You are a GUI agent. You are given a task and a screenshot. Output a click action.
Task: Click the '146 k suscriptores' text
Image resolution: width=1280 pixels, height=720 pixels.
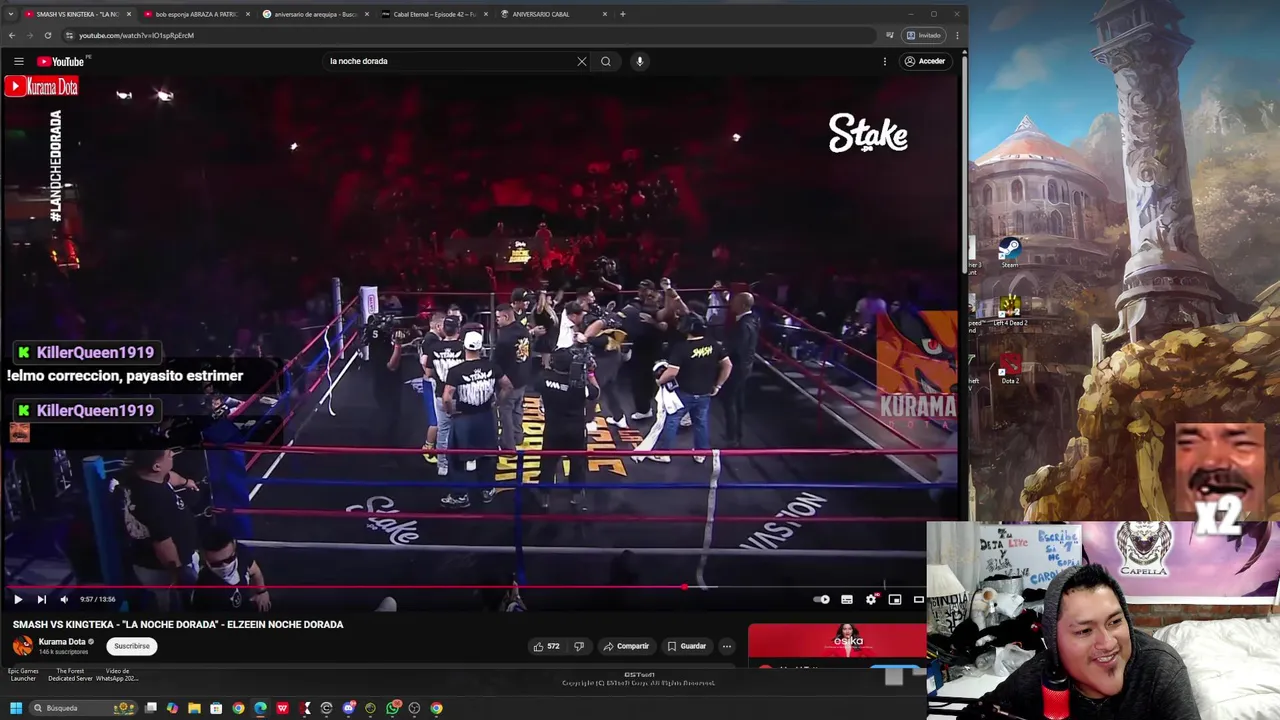(64, 652)
